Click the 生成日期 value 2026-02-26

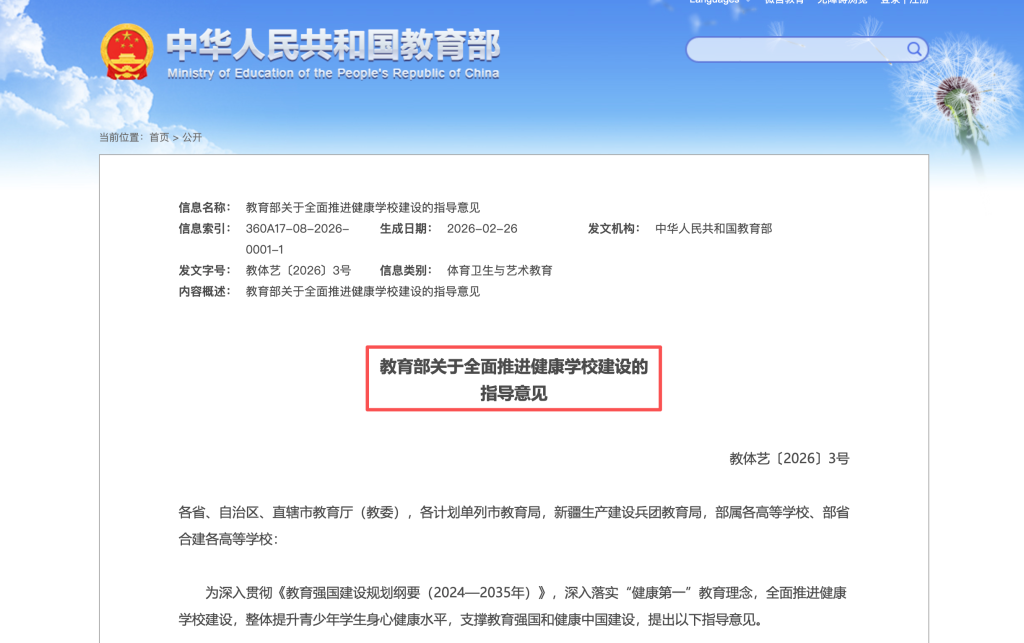click(482, 228)
